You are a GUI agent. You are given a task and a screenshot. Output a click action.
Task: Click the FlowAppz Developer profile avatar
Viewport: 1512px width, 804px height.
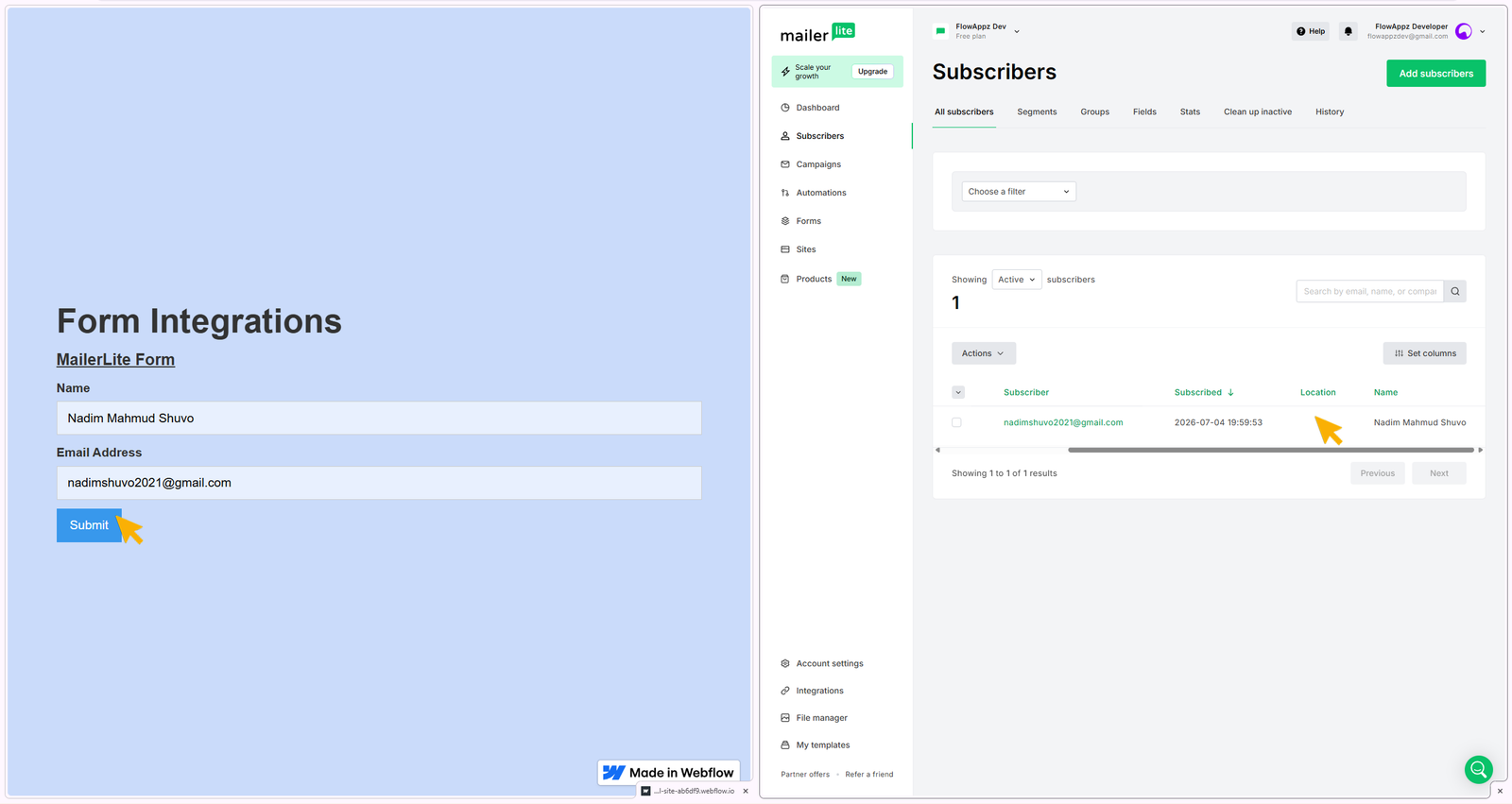coord(1464,31)
